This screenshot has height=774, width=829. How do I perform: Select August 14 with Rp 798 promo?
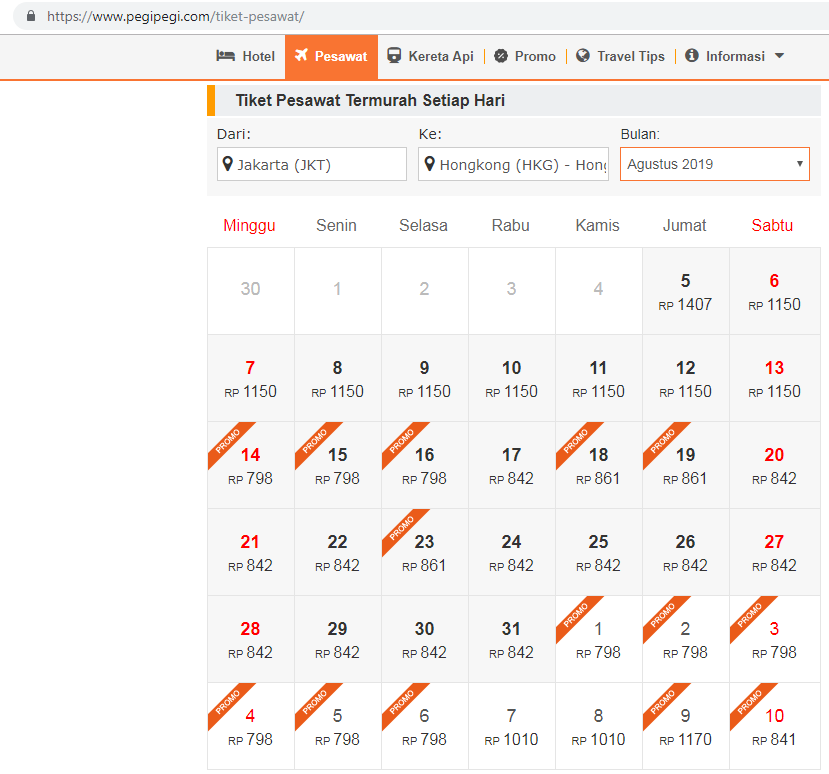click(x=250, y=466)
